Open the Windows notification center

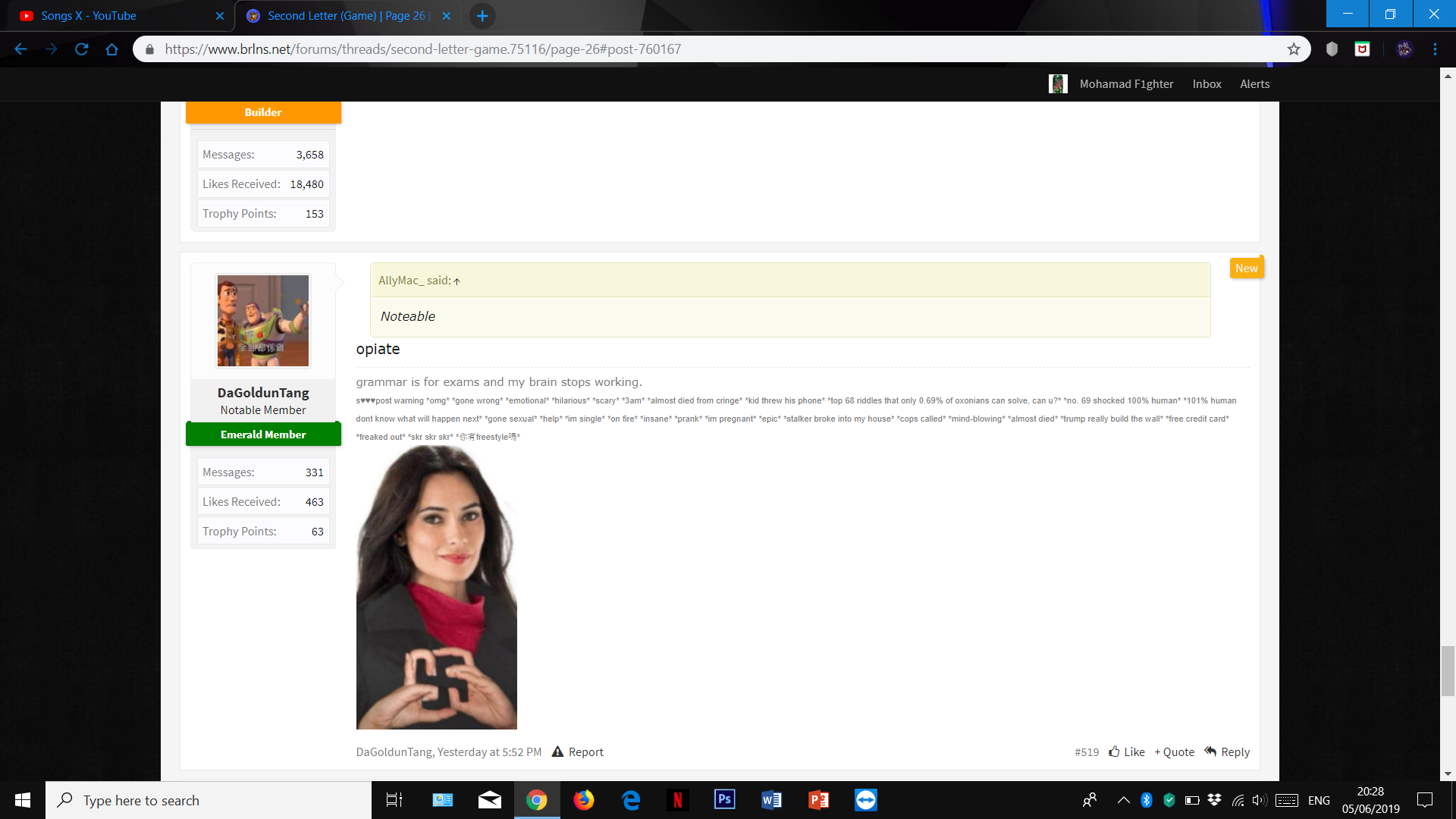click(1425, 800)
